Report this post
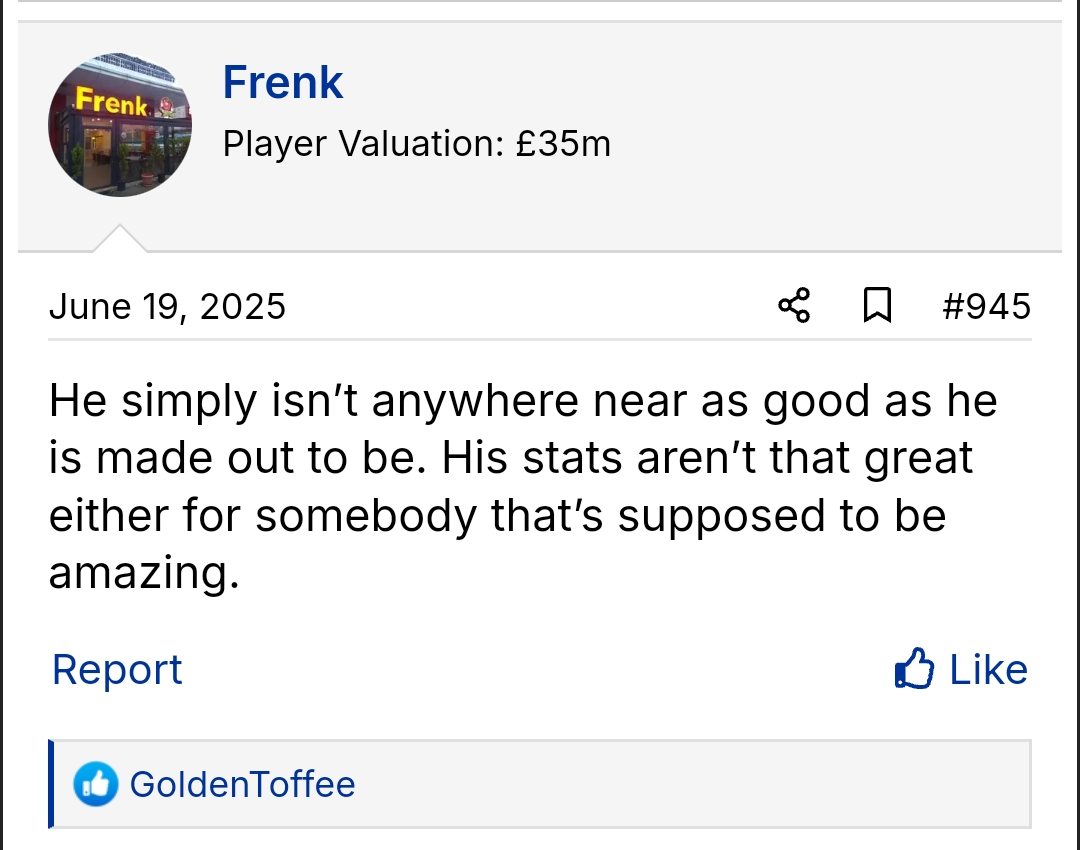The width and height of the screenshot is (1080, 850). pyautogui.click(x=117, y=669)
